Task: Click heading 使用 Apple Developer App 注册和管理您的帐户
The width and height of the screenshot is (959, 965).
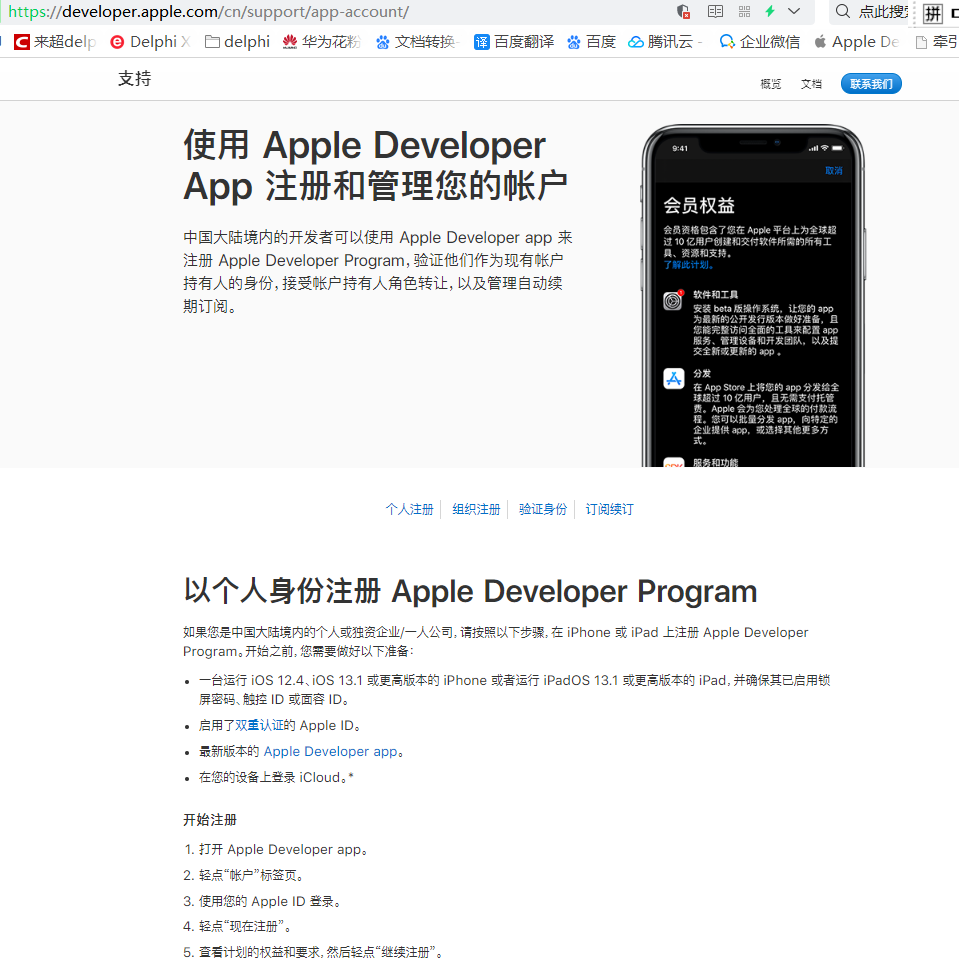Action: (375, 166)
